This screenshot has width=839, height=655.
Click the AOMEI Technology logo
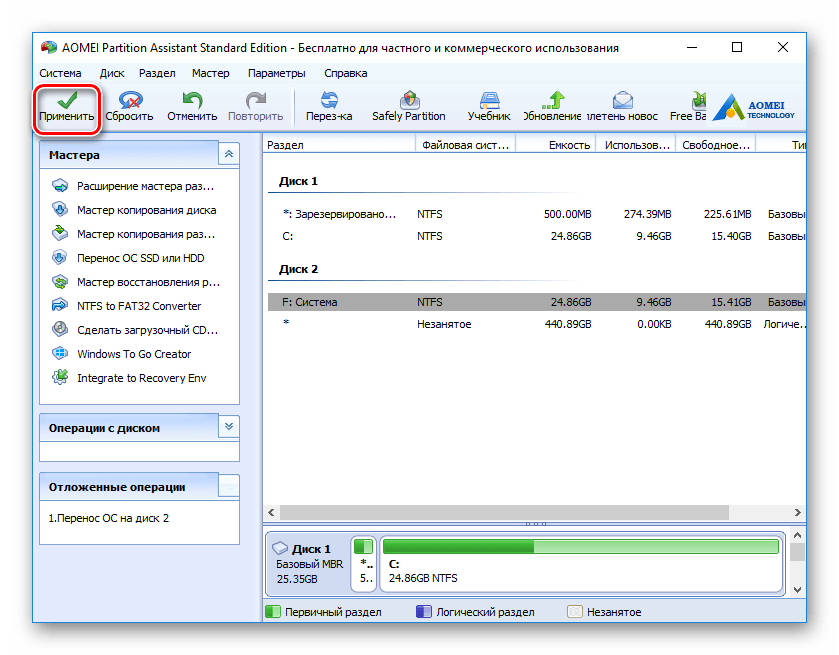[753, 106]
